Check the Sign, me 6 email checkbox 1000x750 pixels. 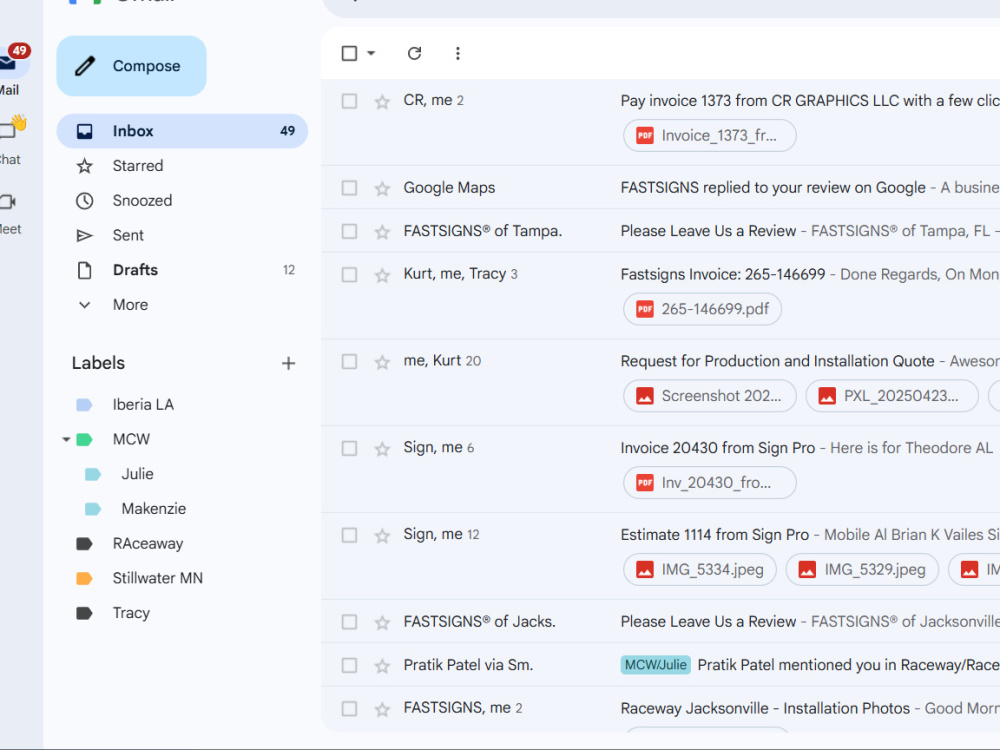coord(349,448)
